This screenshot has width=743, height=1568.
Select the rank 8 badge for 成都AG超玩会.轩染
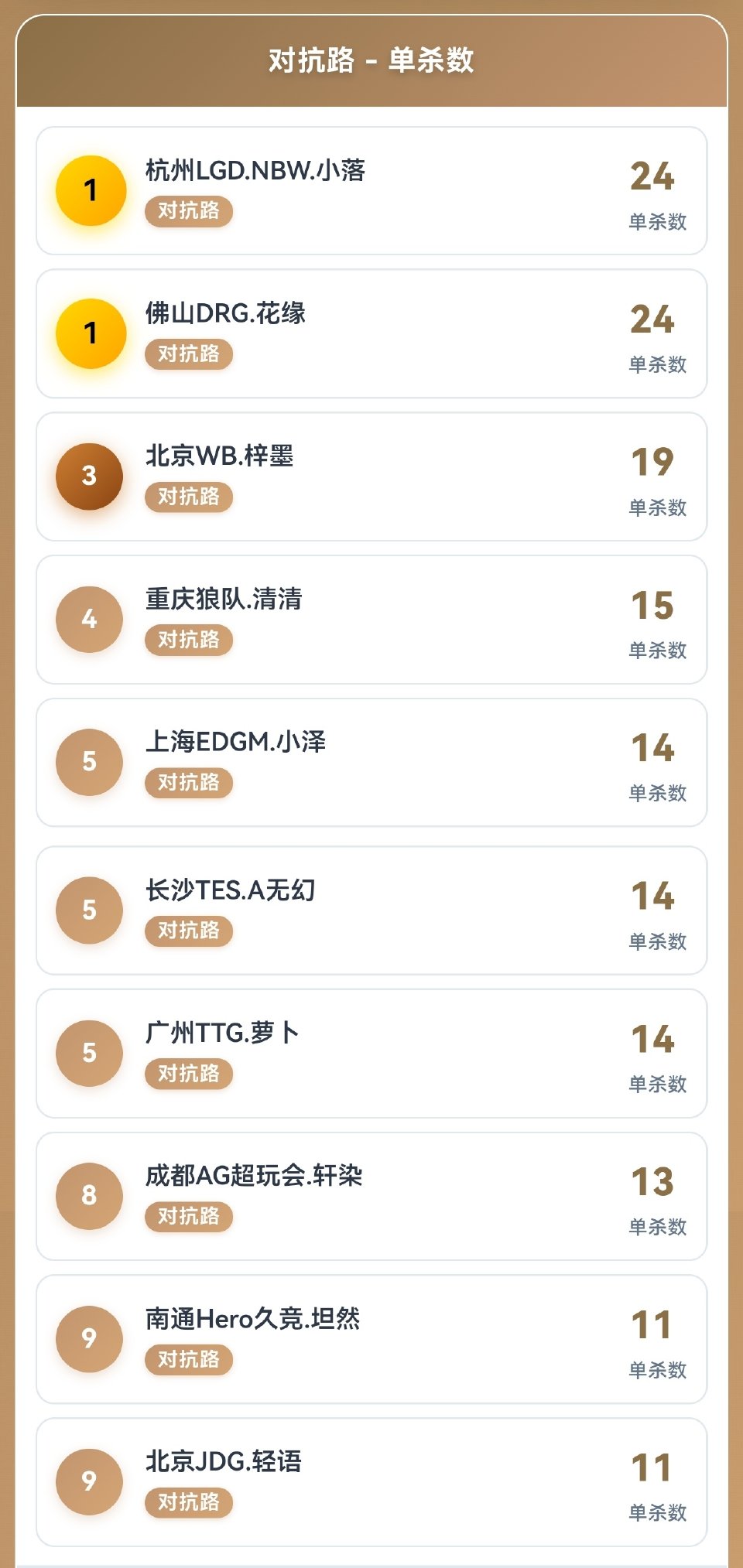[x=90, y=1196]
